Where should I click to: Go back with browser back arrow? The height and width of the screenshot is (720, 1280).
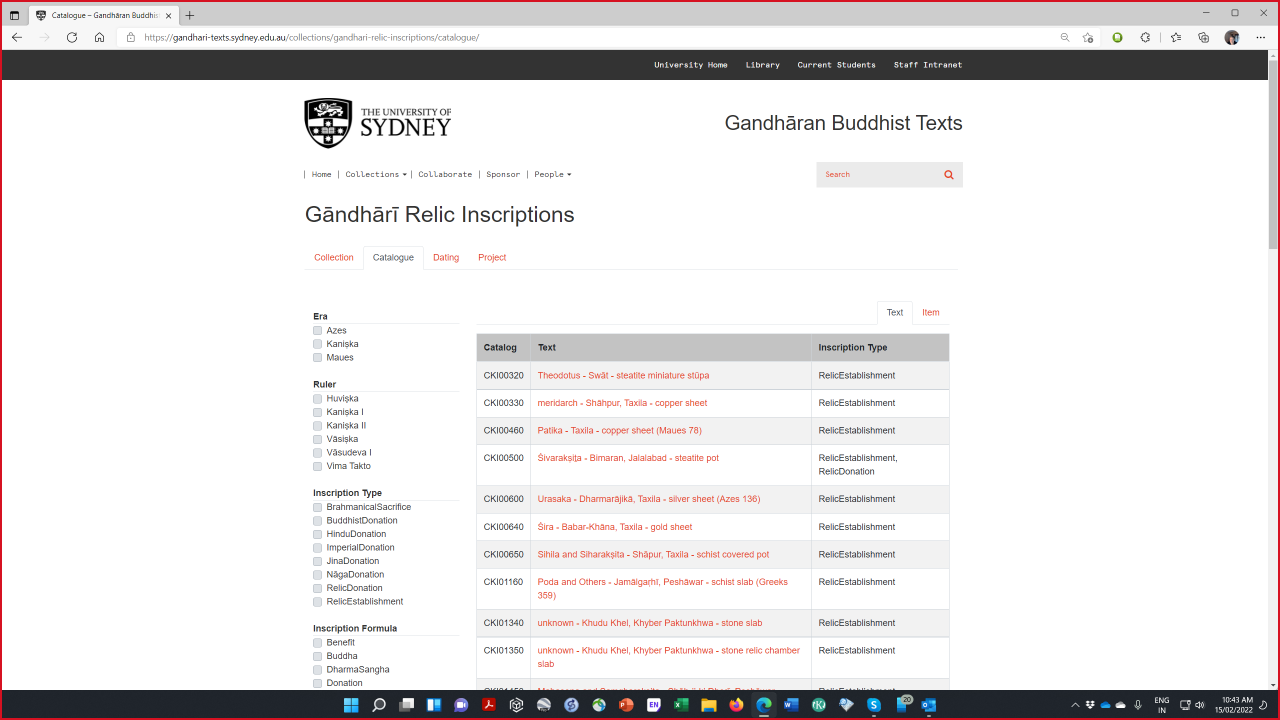(17, 37)
